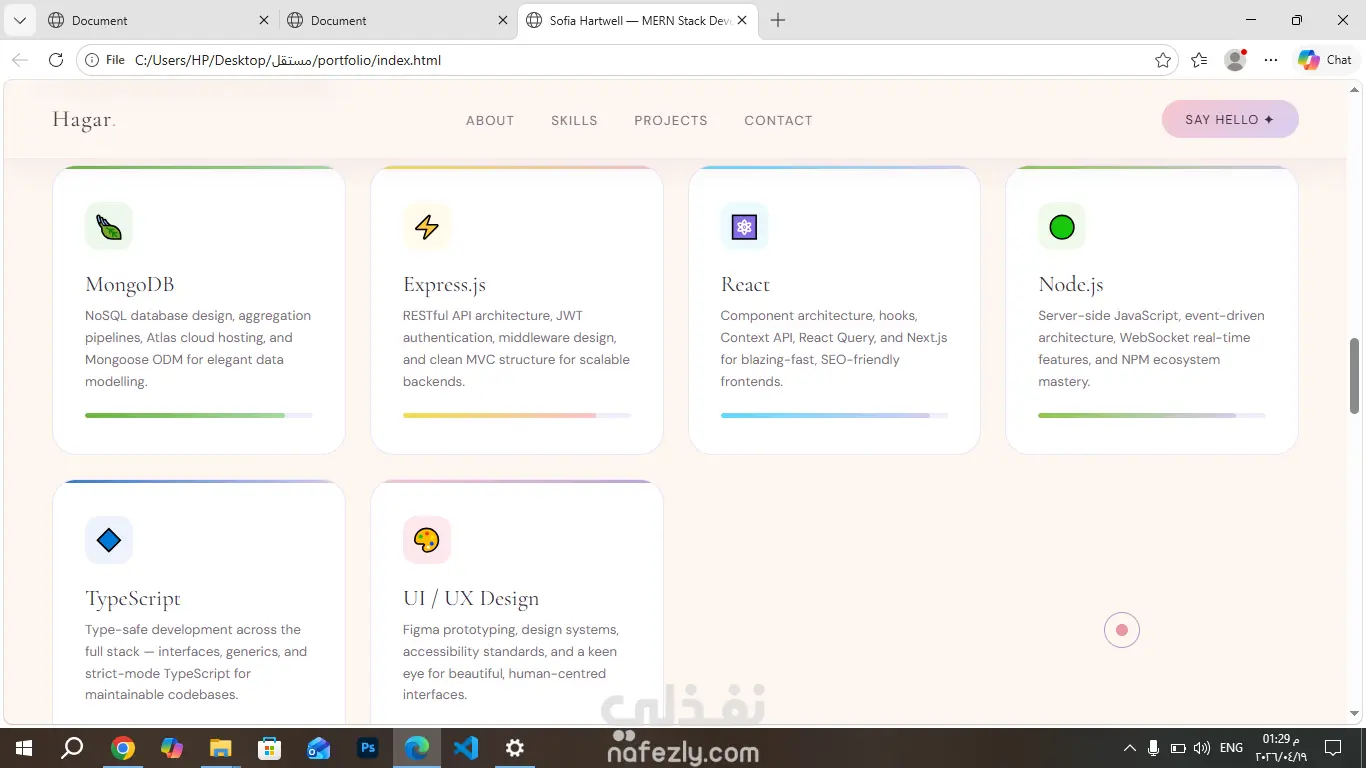Open the Copilot Chat button
The image size is (1366, 768).
click(1324, 60)
